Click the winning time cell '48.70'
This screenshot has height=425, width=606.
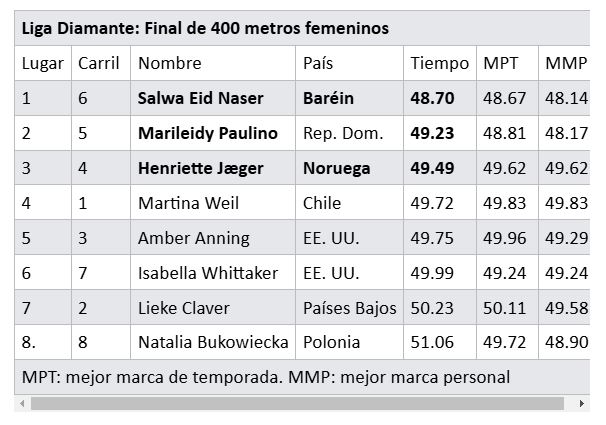point(433,98)
